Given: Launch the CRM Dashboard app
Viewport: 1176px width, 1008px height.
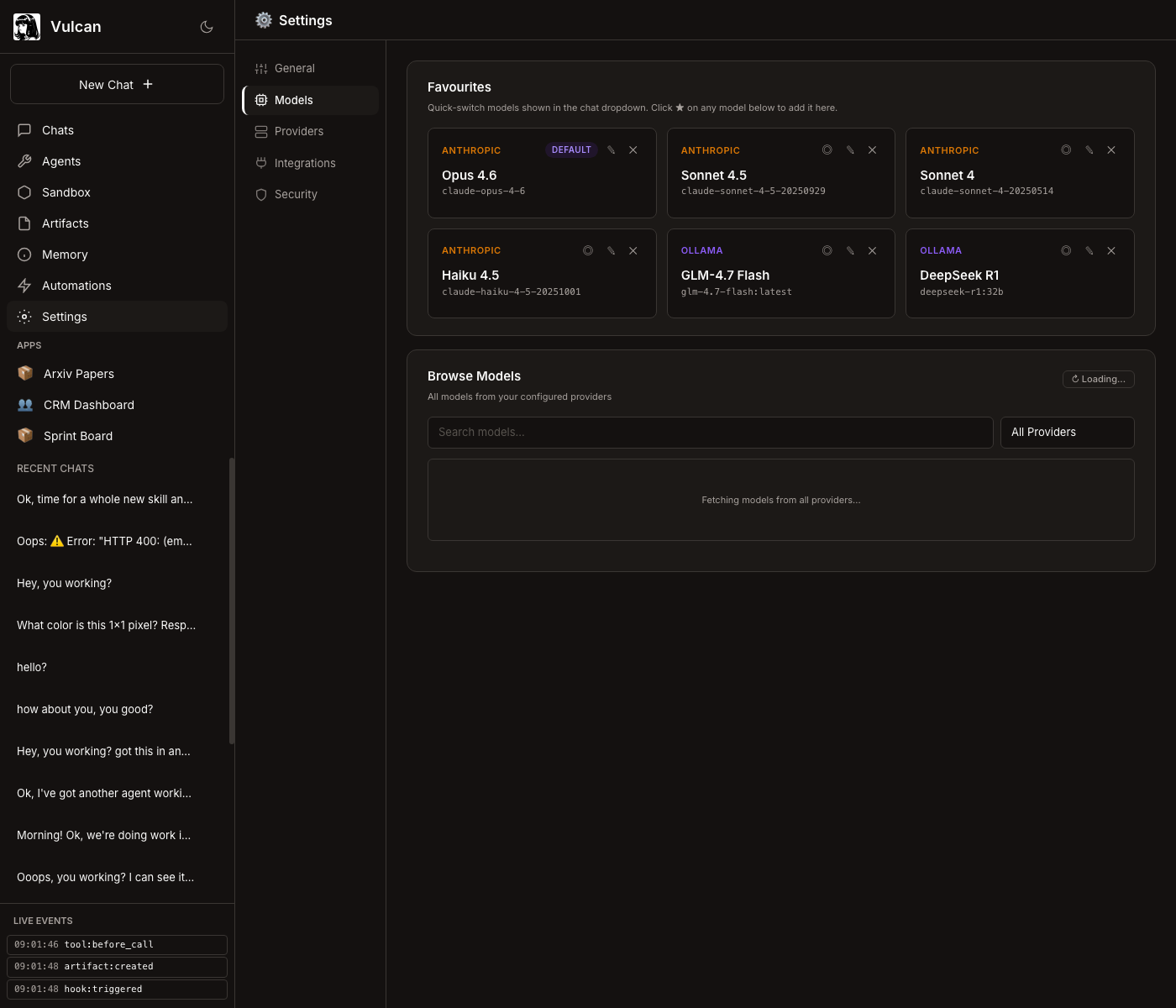Looking at the screenshot, I should [89, 406].
